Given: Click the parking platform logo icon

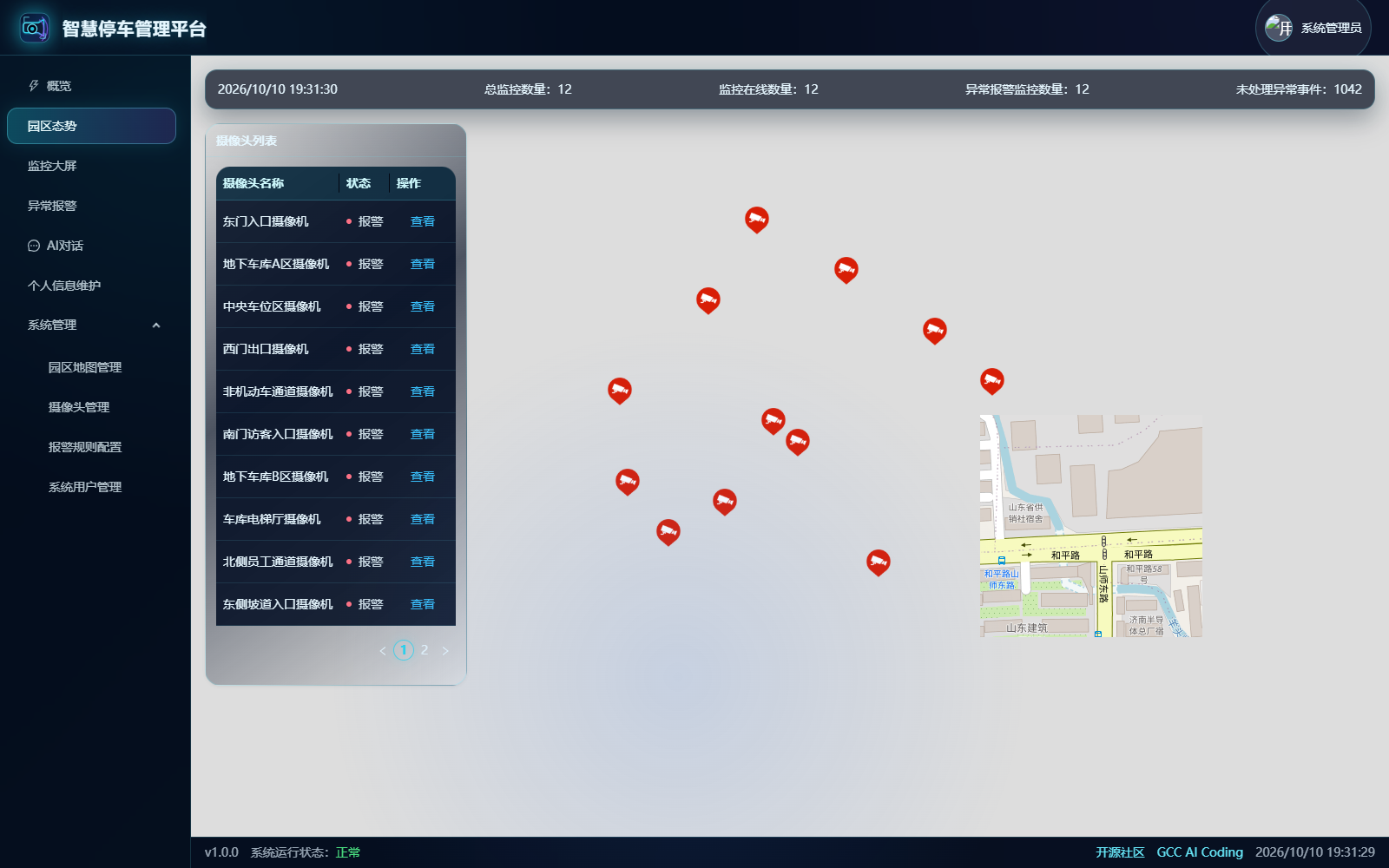Looking at the screenshot, I should (x=35, y=28).
